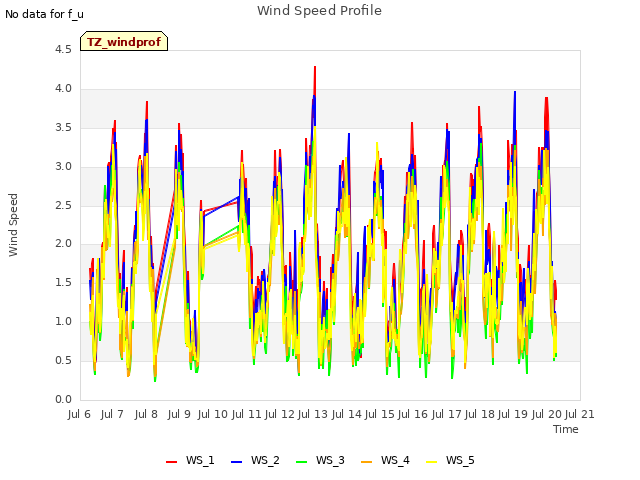
Task: Click the 0.0 y-axis tick label
Action: click(63, 399)
